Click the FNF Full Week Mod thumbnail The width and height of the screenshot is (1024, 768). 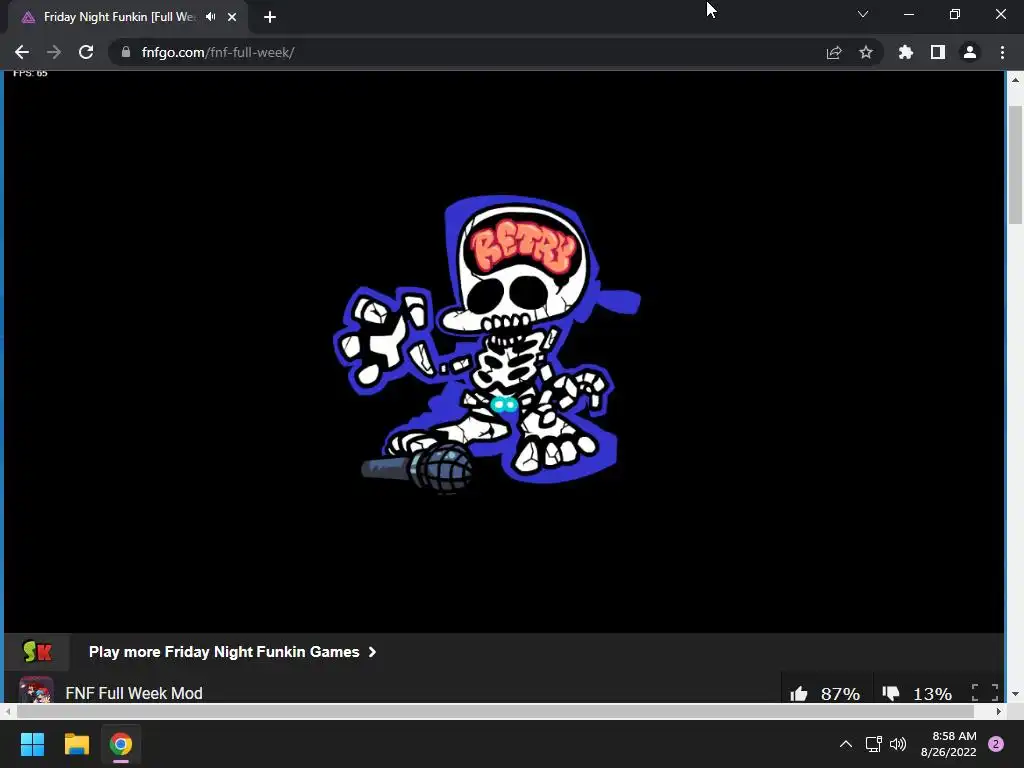click(36, 690)
